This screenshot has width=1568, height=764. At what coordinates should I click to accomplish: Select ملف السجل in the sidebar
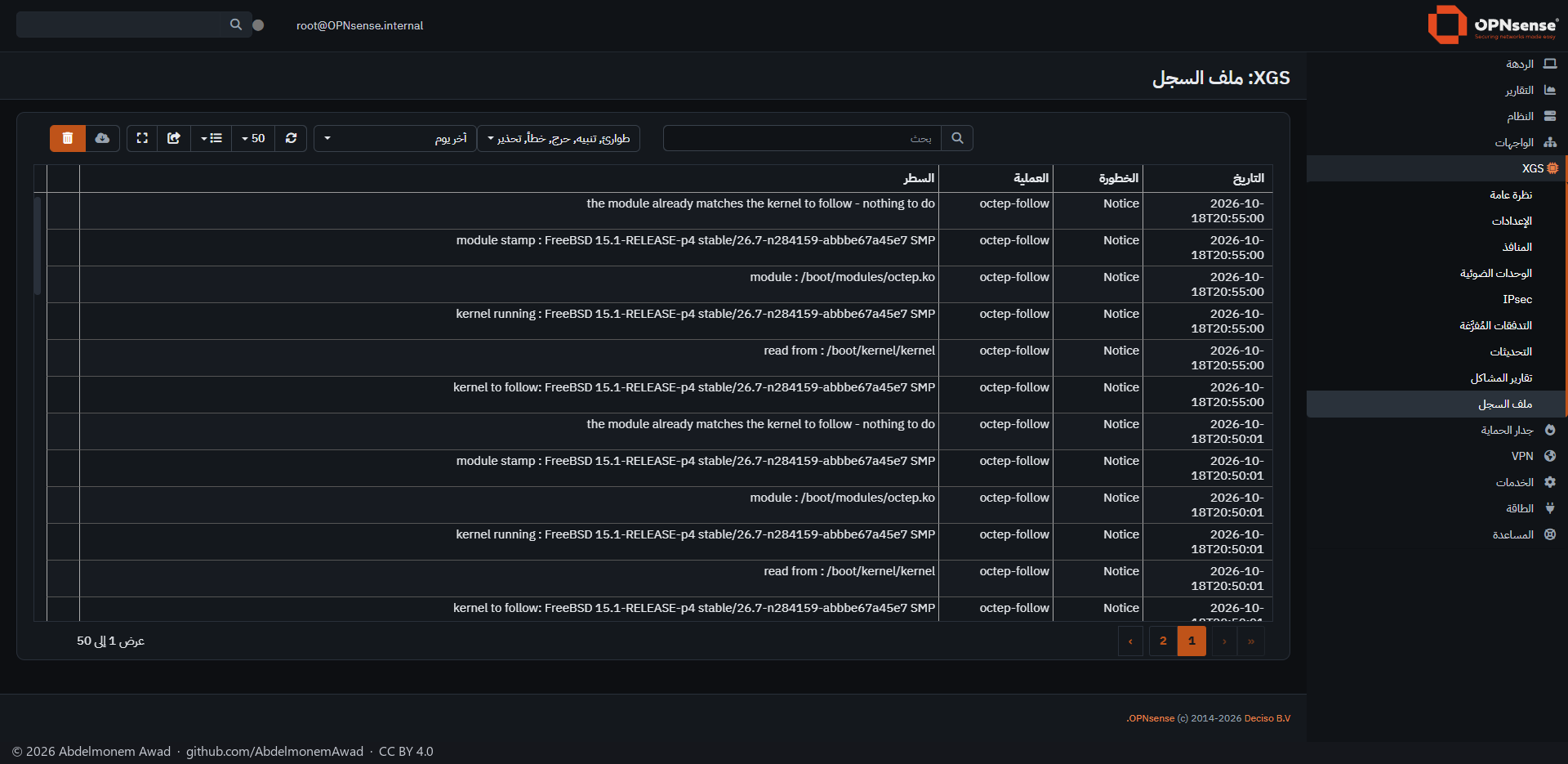point(1437,404)
